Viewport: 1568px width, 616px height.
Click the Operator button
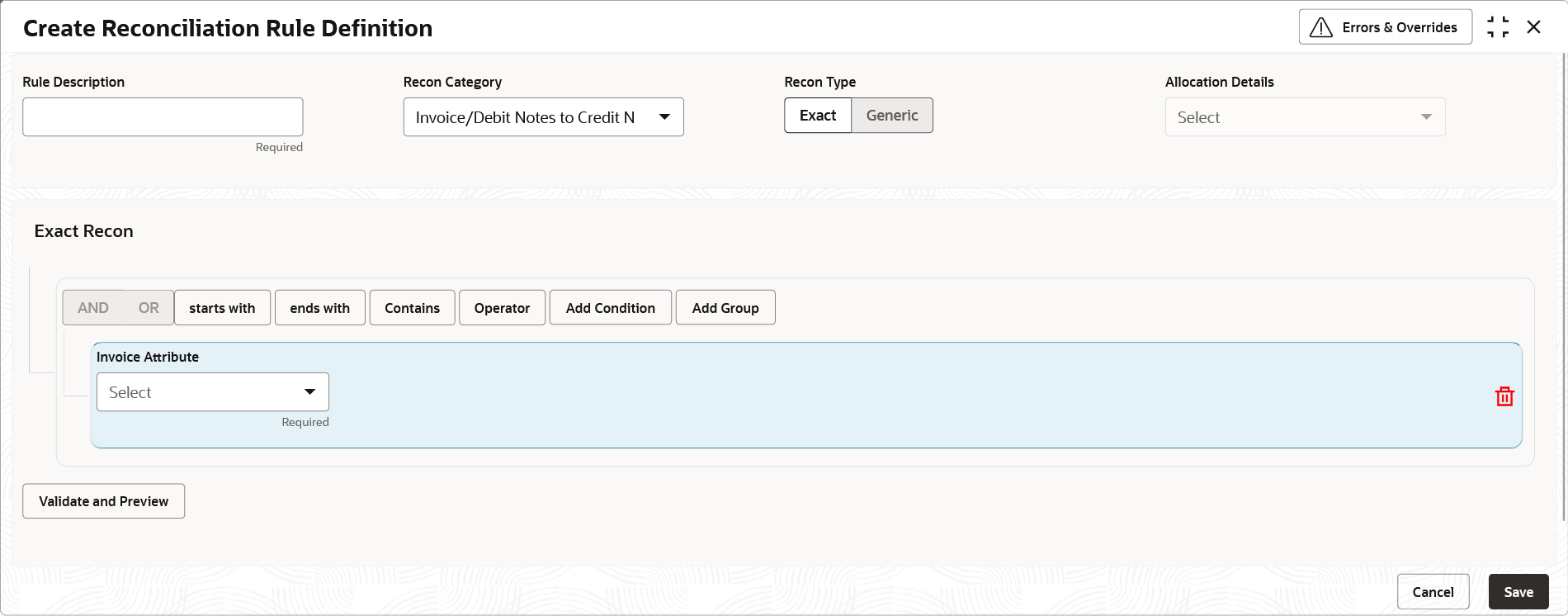[502, 307]
